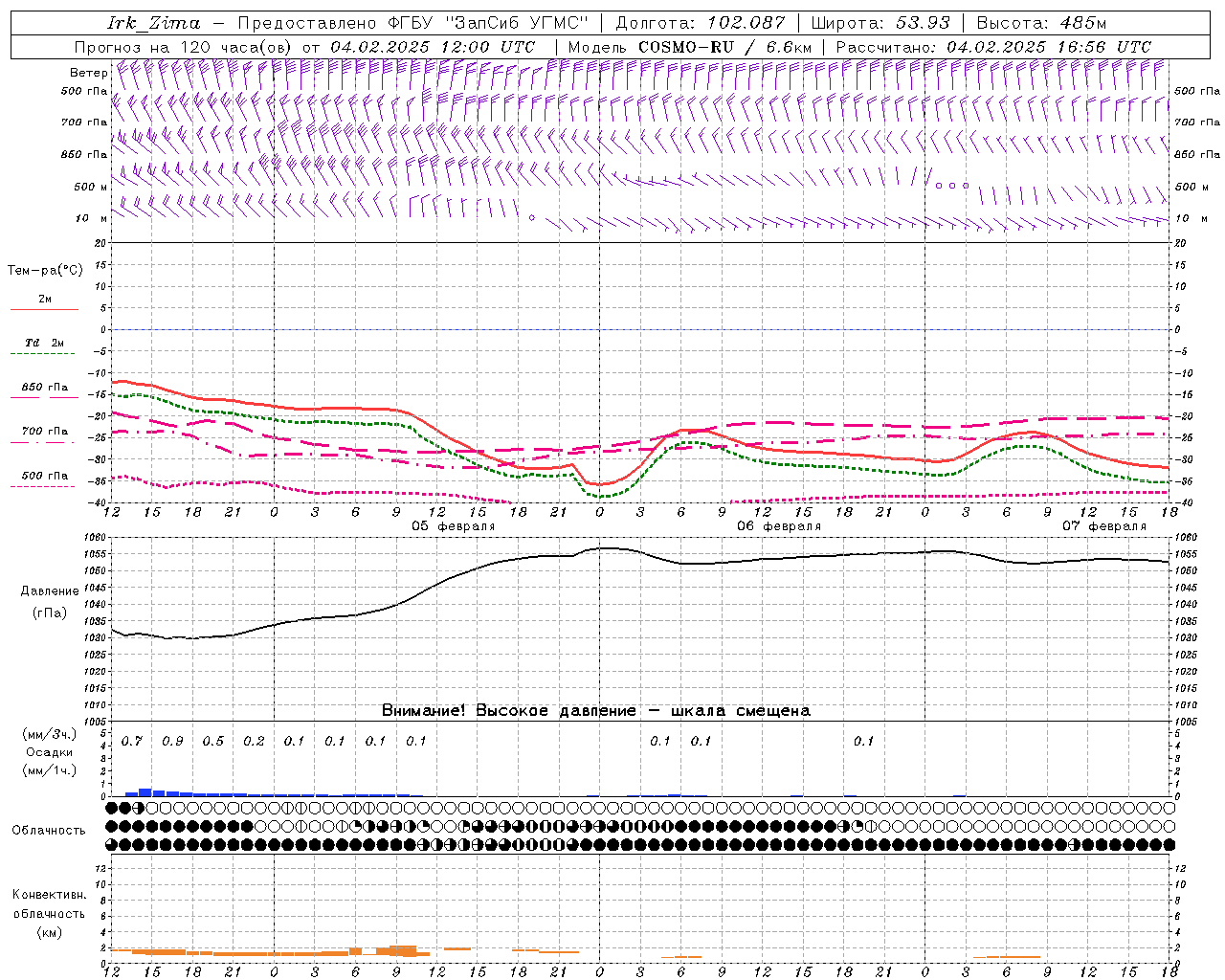Click the high pressure warning text
The height and width of the screenshot is (980, 1225).
pos(595,710)
